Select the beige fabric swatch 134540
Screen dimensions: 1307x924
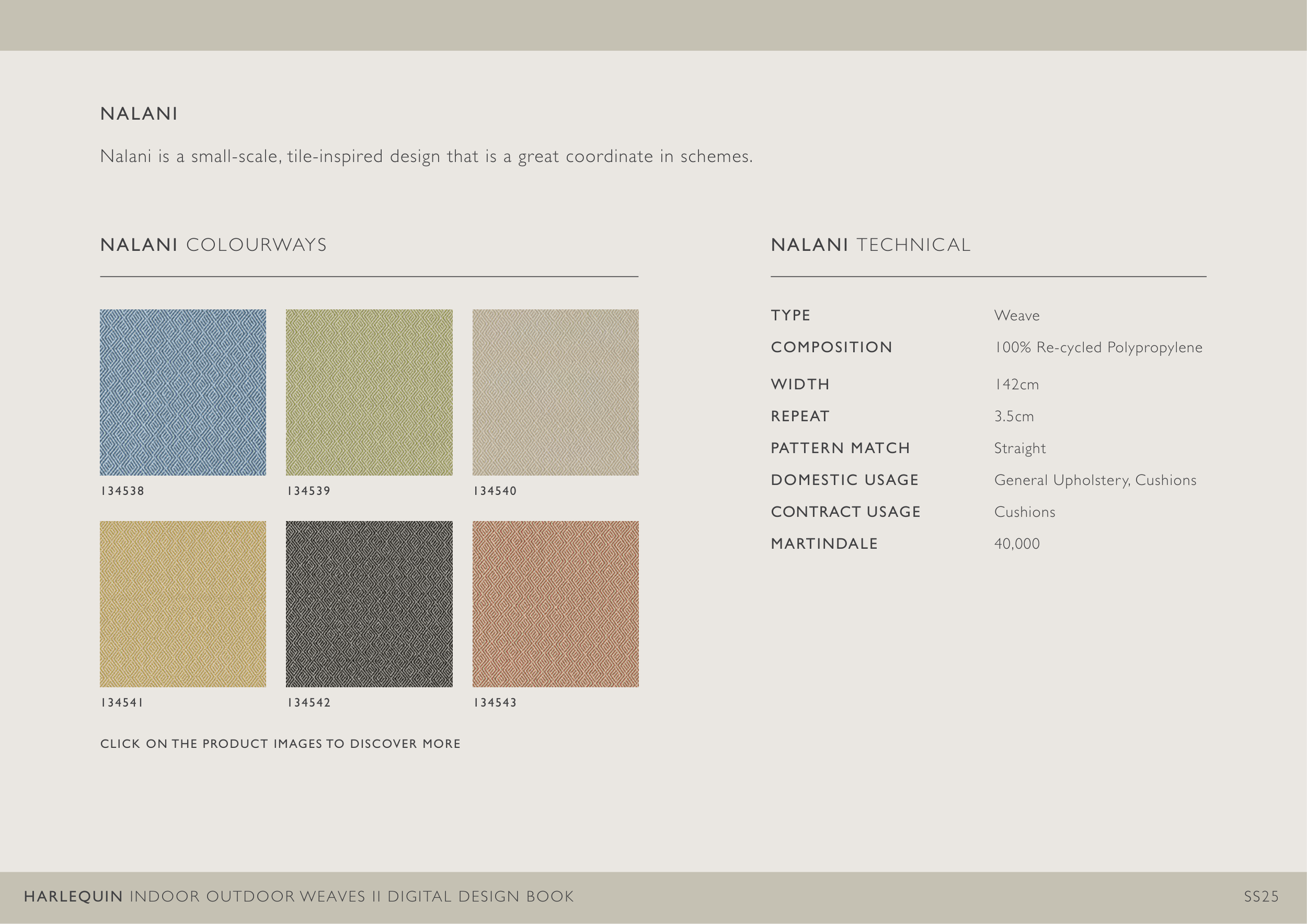pos(555,392)
